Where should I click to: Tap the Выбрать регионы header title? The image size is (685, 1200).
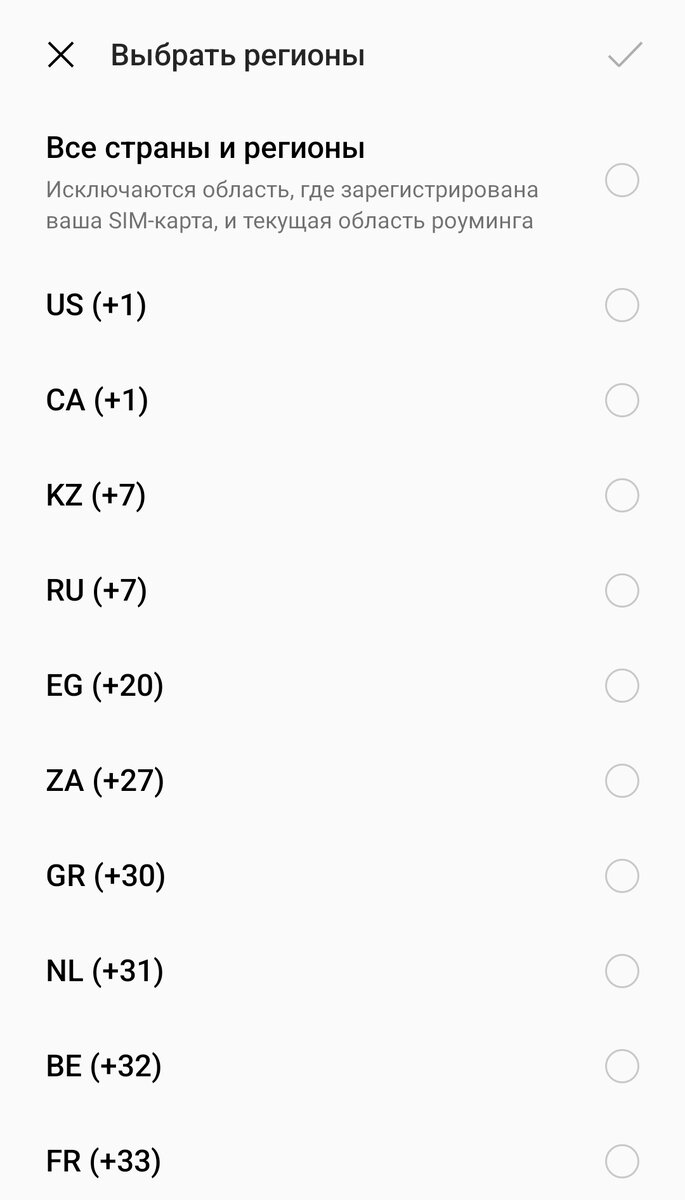pyautogui.click(x=237, y=55)
